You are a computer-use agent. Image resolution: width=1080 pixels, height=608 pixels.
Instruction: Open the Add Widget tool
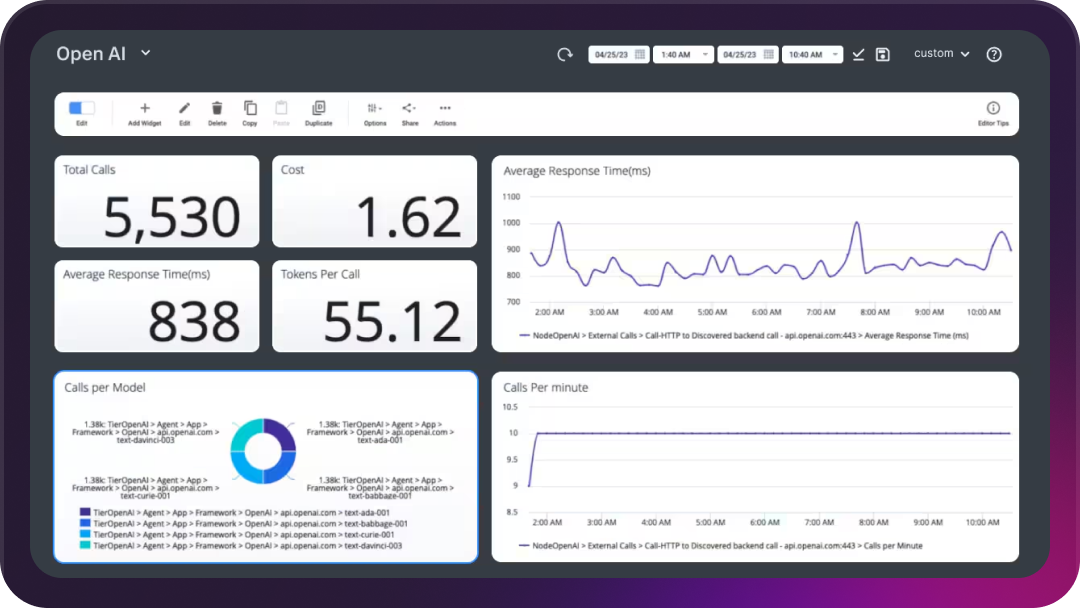tap(144, 110)
